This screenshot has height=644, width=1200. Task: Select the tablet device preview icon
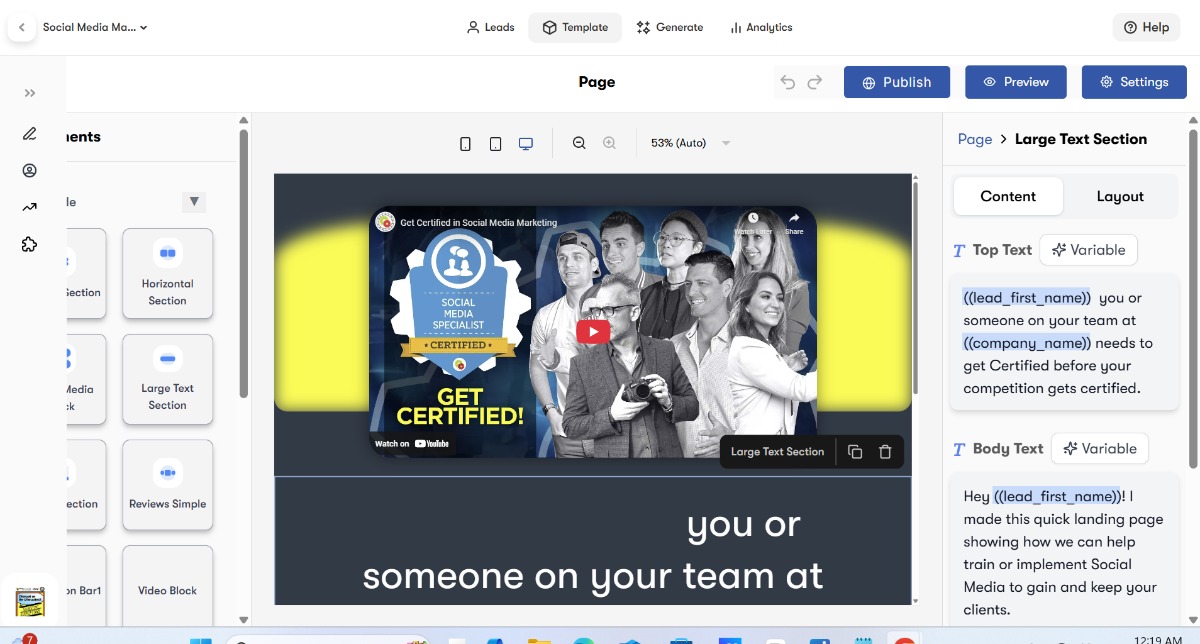[495, 144]
